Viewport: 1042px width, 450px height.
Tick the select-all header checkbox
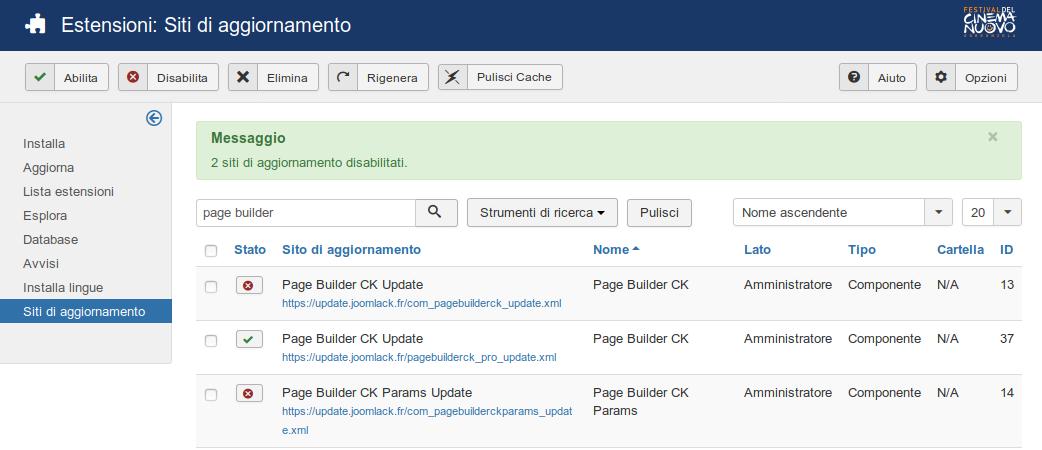[211, 251]
